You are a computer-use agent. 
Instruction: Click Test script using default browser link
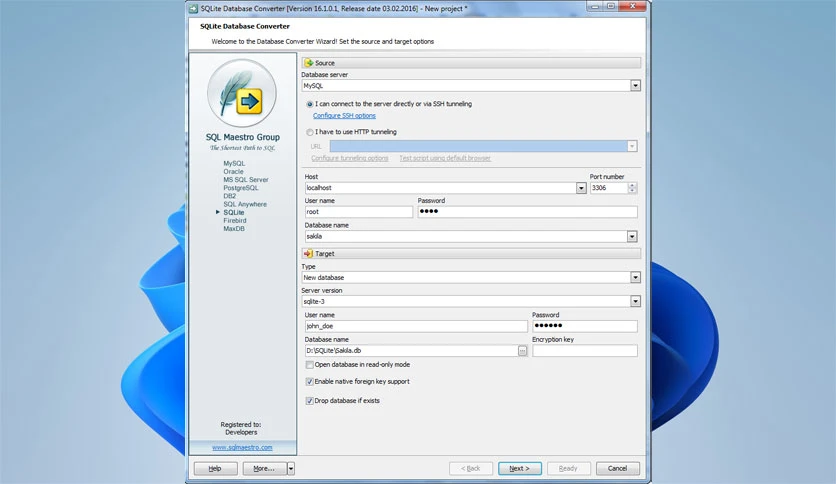(445, 158)
